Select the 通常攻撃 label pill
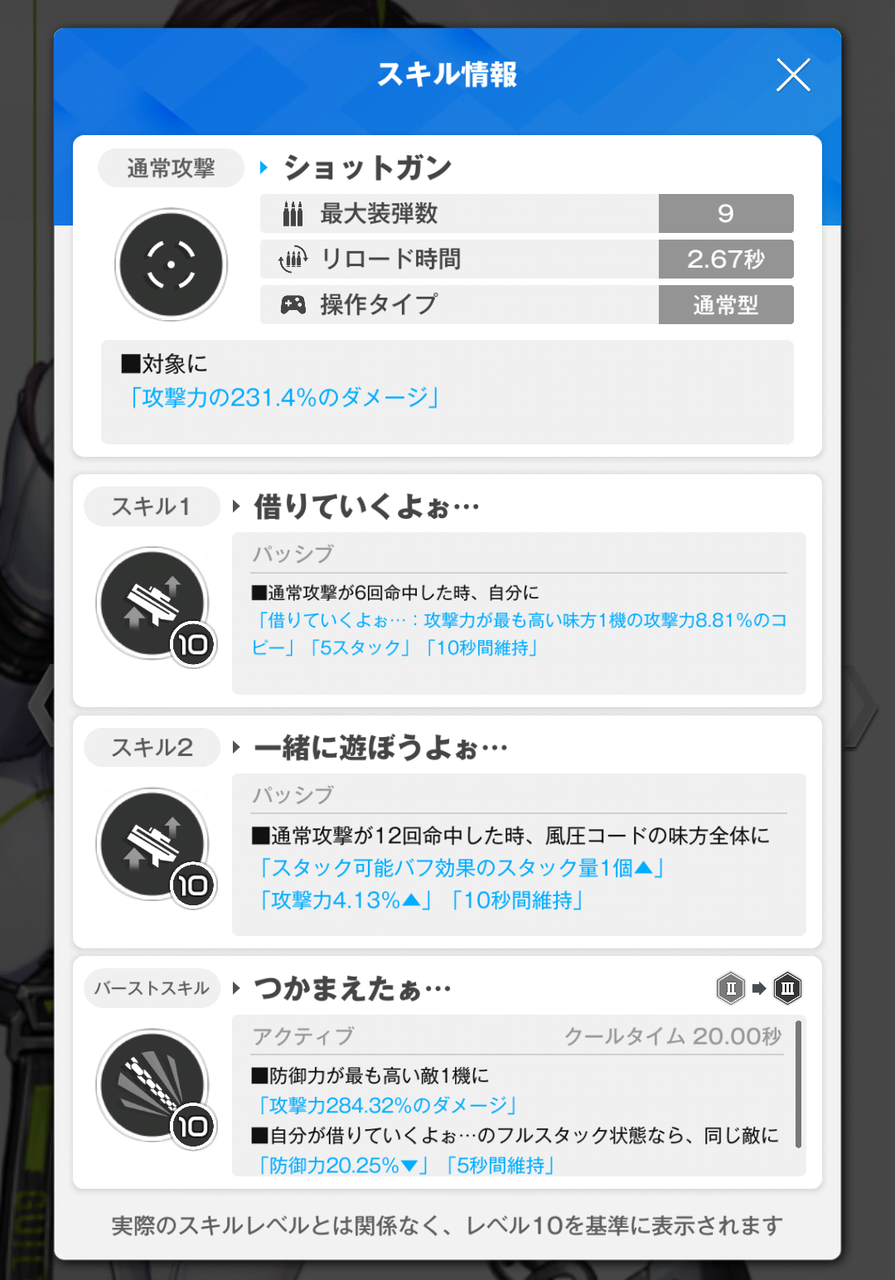895x1280 pixels. coord(171,168)
